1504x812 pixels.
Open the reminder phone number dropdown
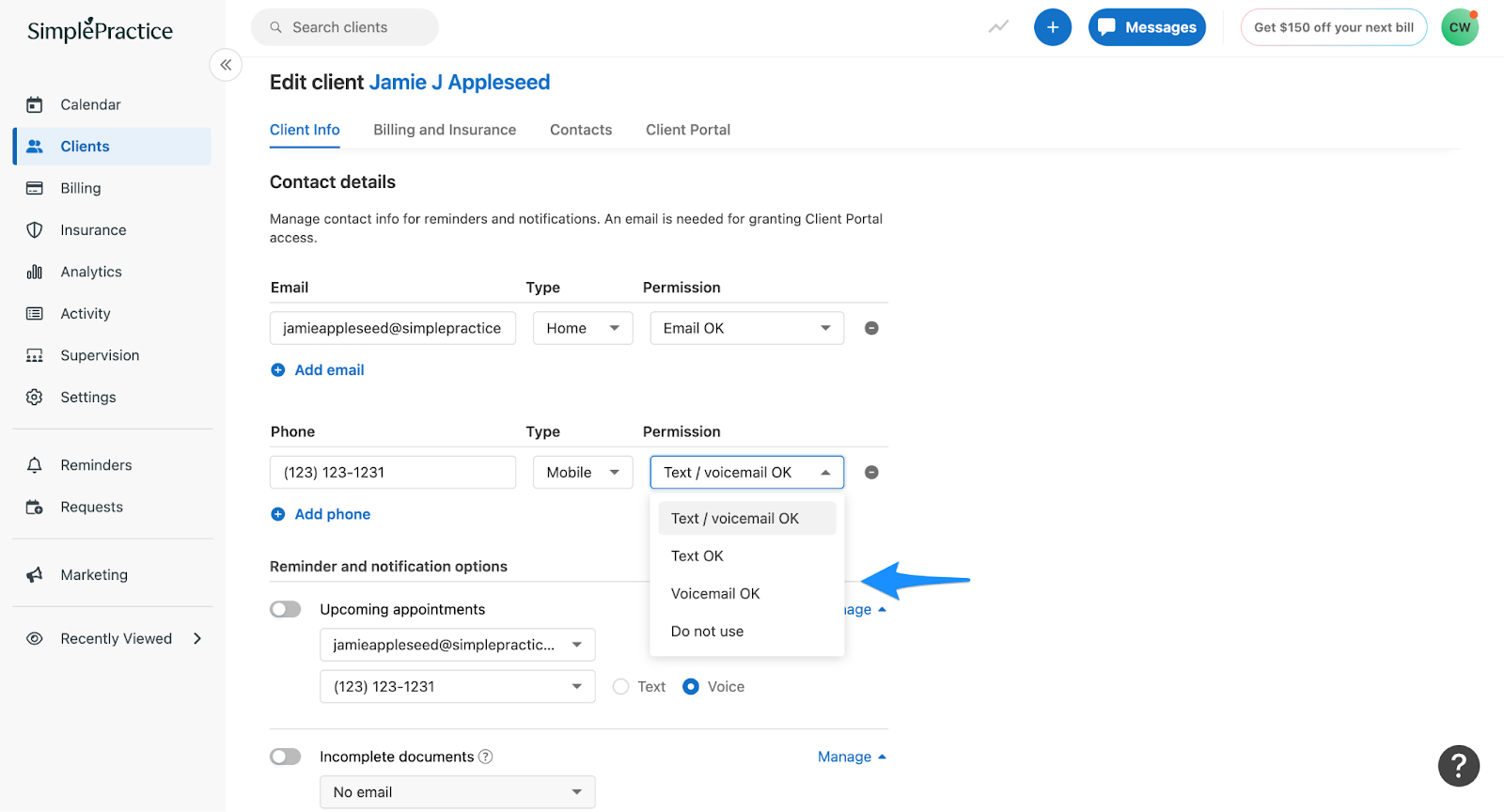[458, 687]
